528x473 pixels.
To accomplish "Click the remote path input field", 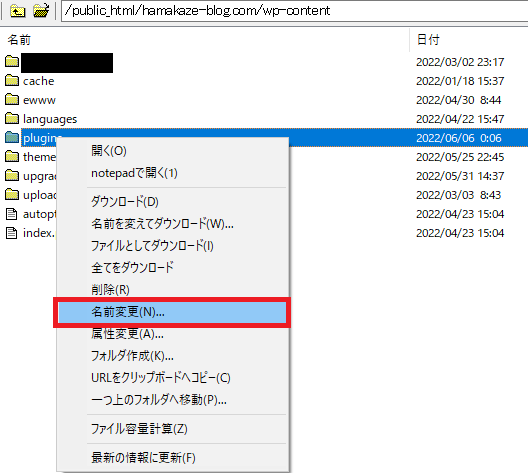I will pyautogui.click(x=294, y=11).
